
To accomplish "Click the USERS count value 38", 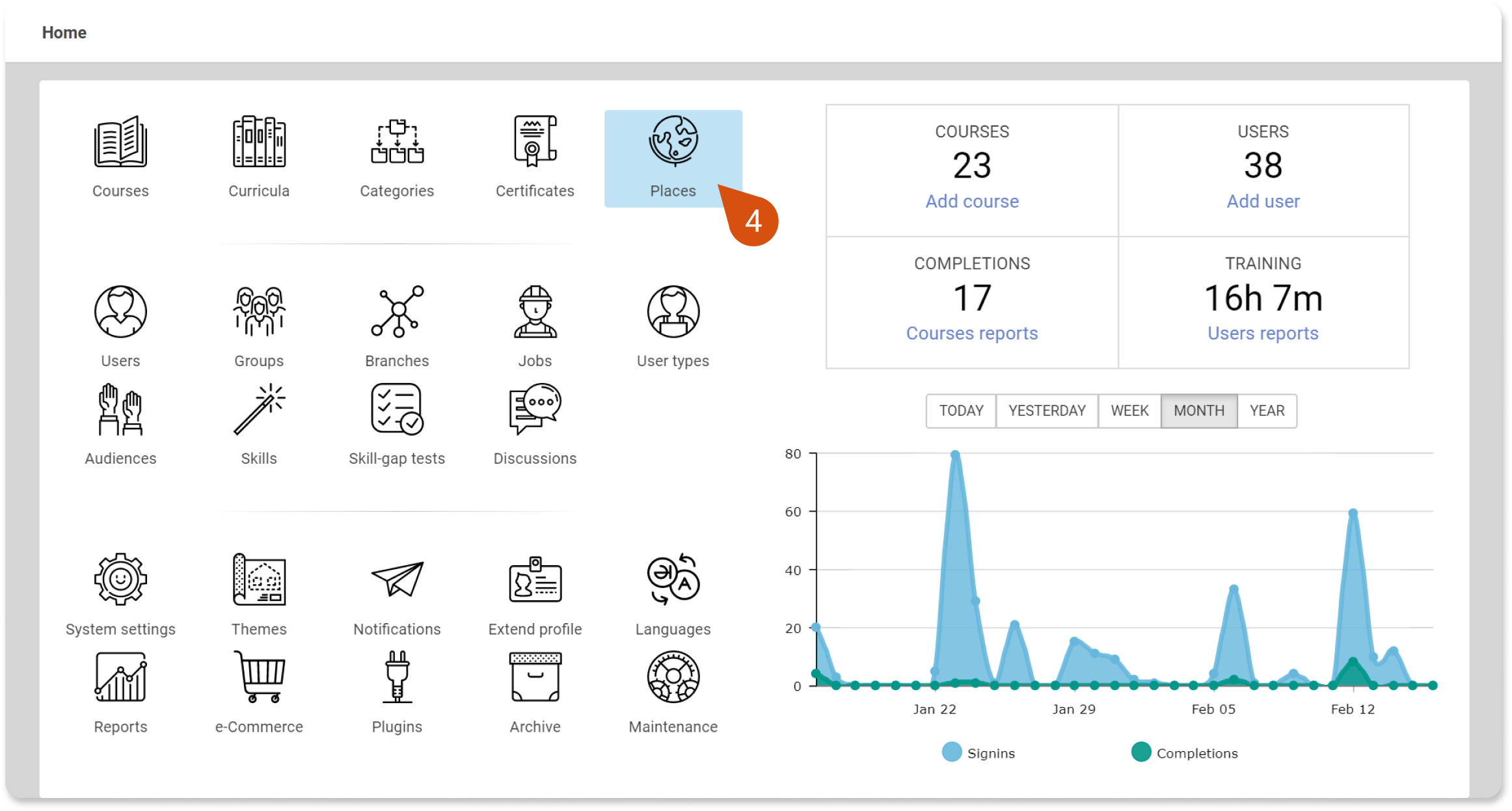I will click(1263, 165).
